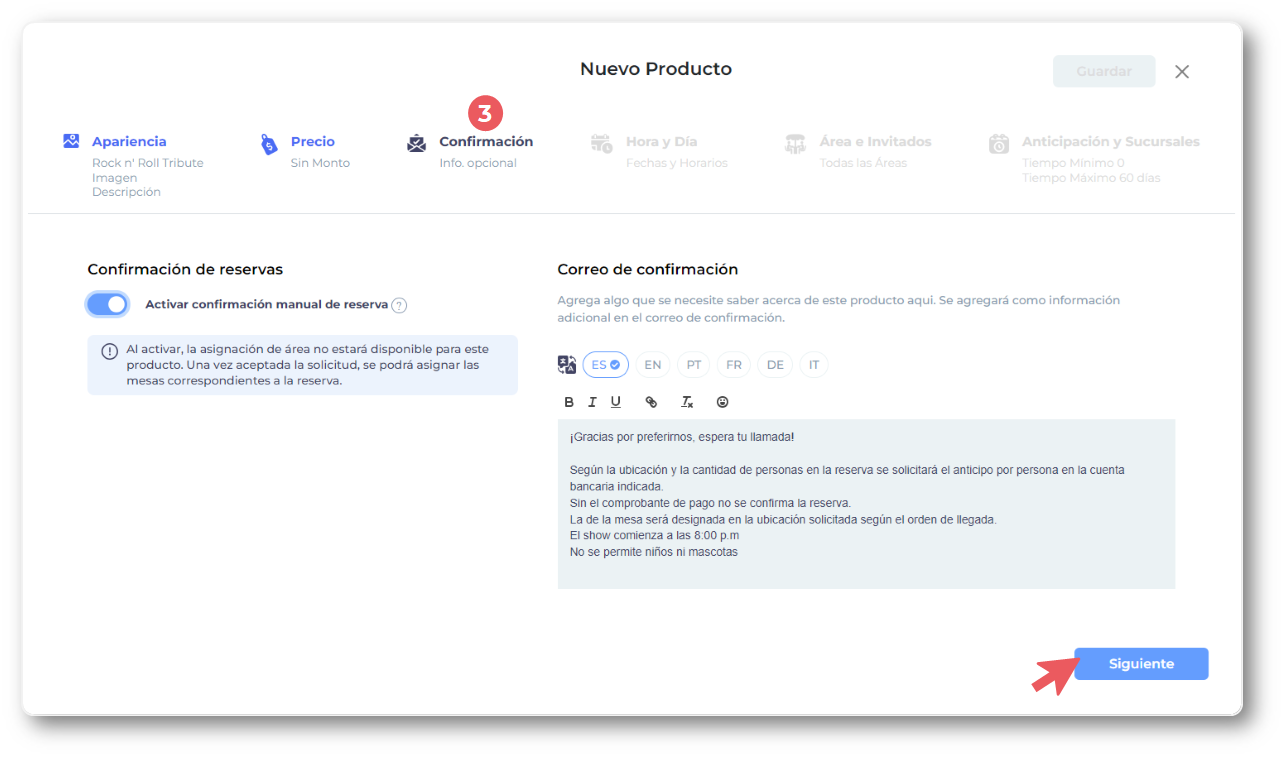Go to the Anticipación y Sucursales step

[x=1111, y=142]
